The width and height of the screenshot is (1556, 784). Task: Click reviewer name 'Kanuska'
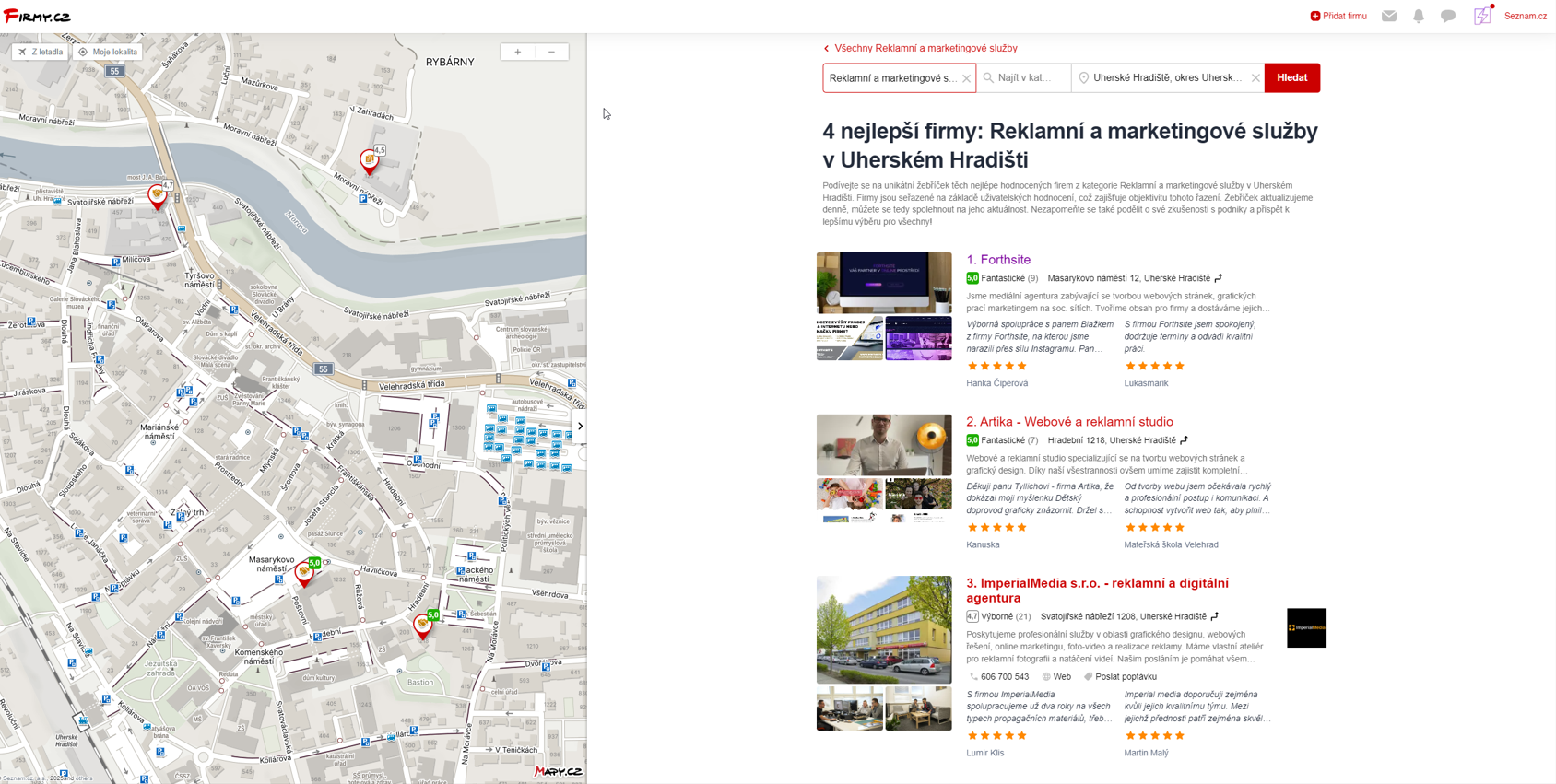tap(983, 544)
